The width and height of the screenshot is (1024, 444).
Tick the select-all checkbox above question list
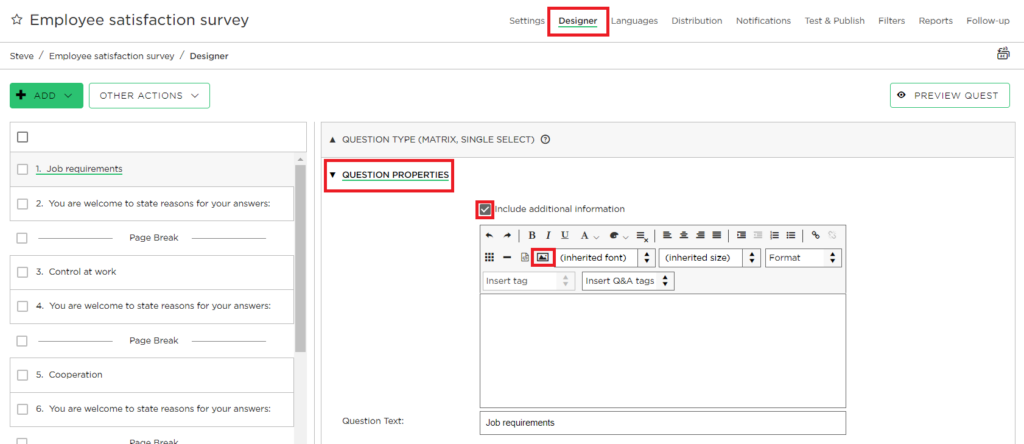(23, 137)
